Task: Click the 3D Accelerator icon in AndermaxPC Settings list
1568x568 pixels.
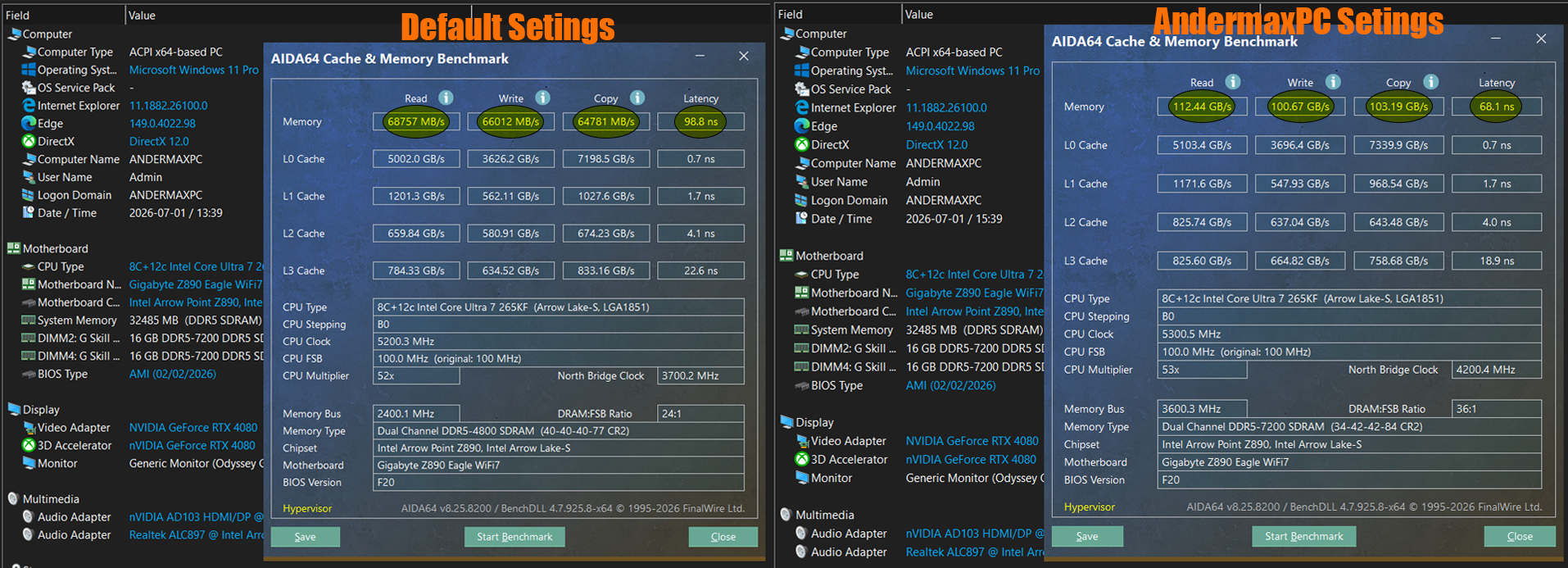Action: point(802,460)
